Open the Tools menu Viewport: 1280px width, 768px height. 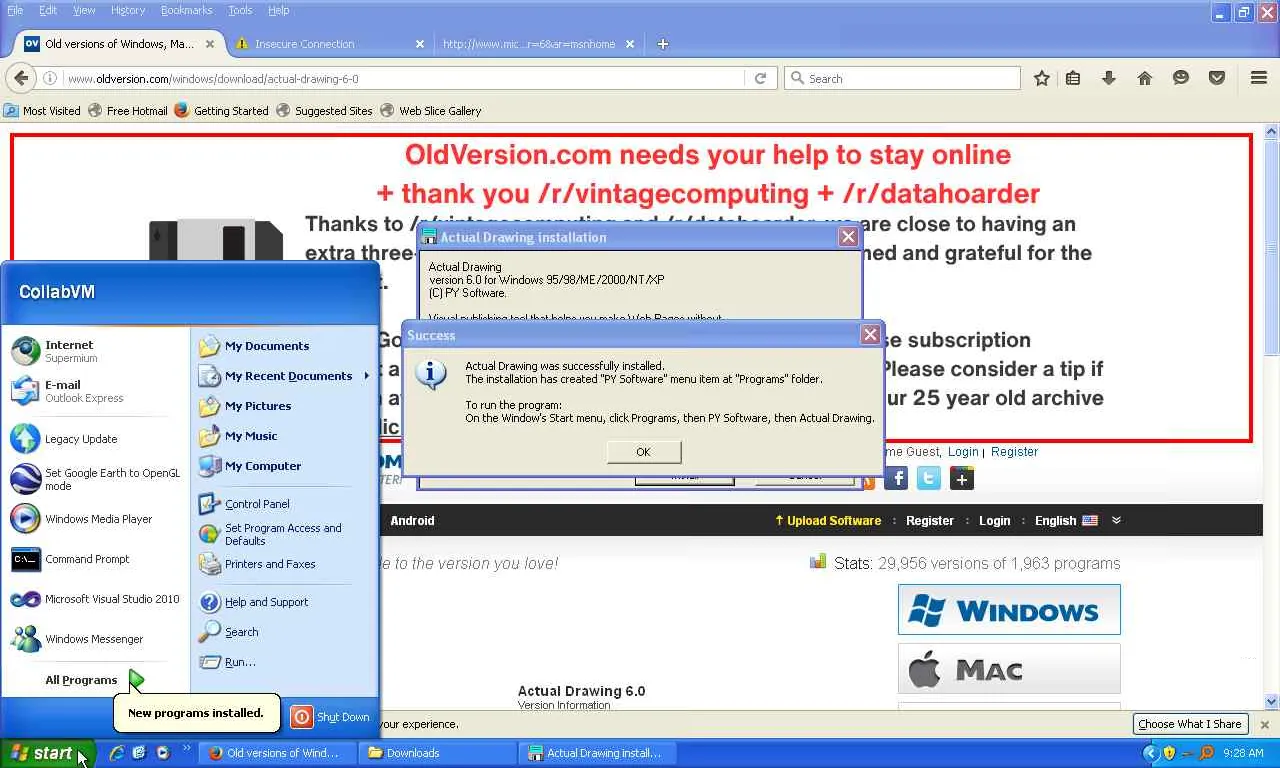click(x=240, y=10)
